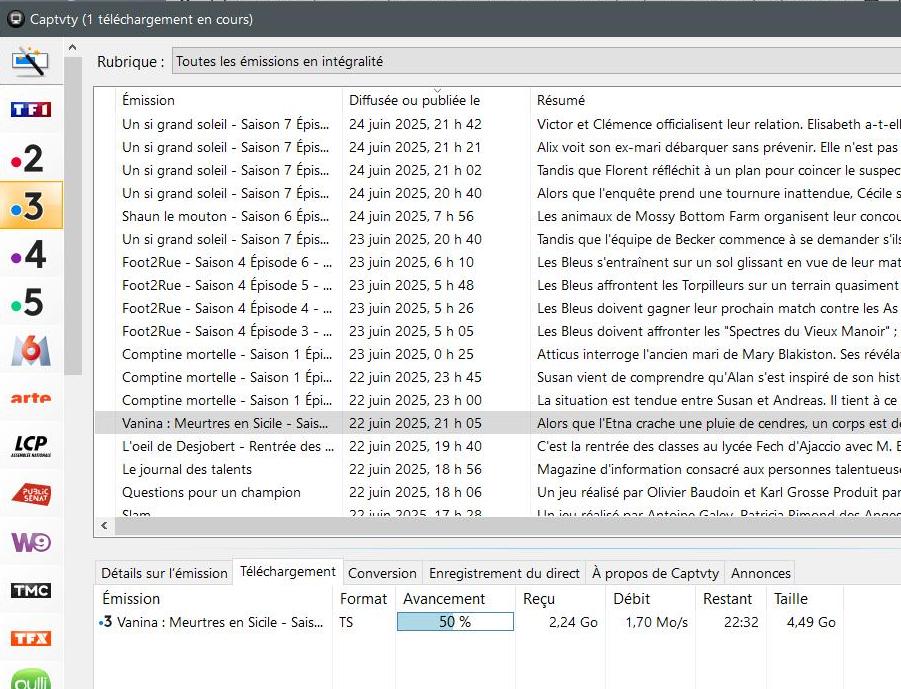Image resolution: width=901 pixels, height=689 pixels.
Task: Select the TF1 channel icon
Action: (31, 109)
